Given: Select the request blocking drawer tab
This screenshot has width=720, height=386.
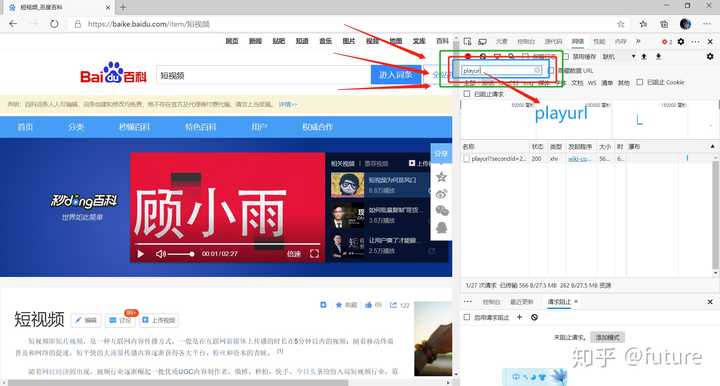Looking at the screenshot, I should tap(559, 302).
